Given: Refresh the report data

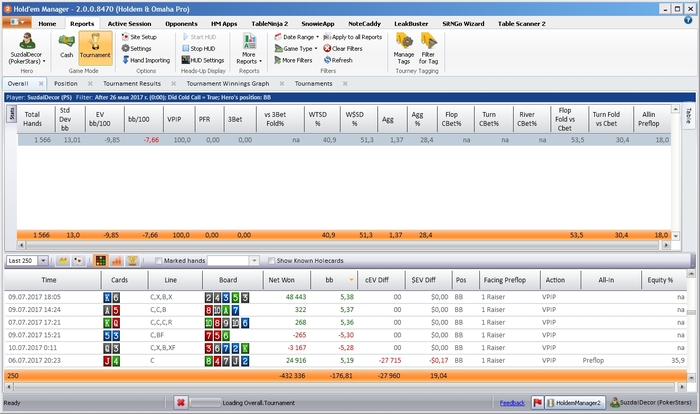Looking at the screenshot, I should tap(338, 60).
